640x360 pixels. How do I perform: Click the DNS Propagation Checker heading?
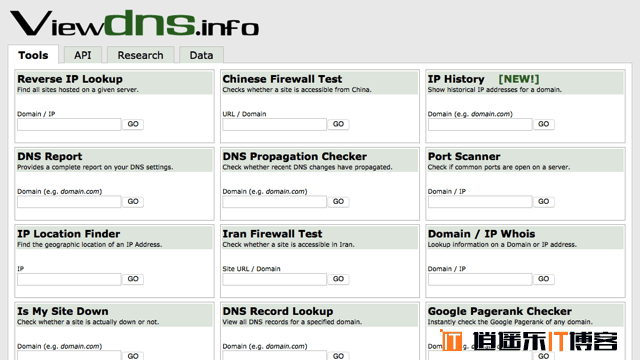pos(295,156)
